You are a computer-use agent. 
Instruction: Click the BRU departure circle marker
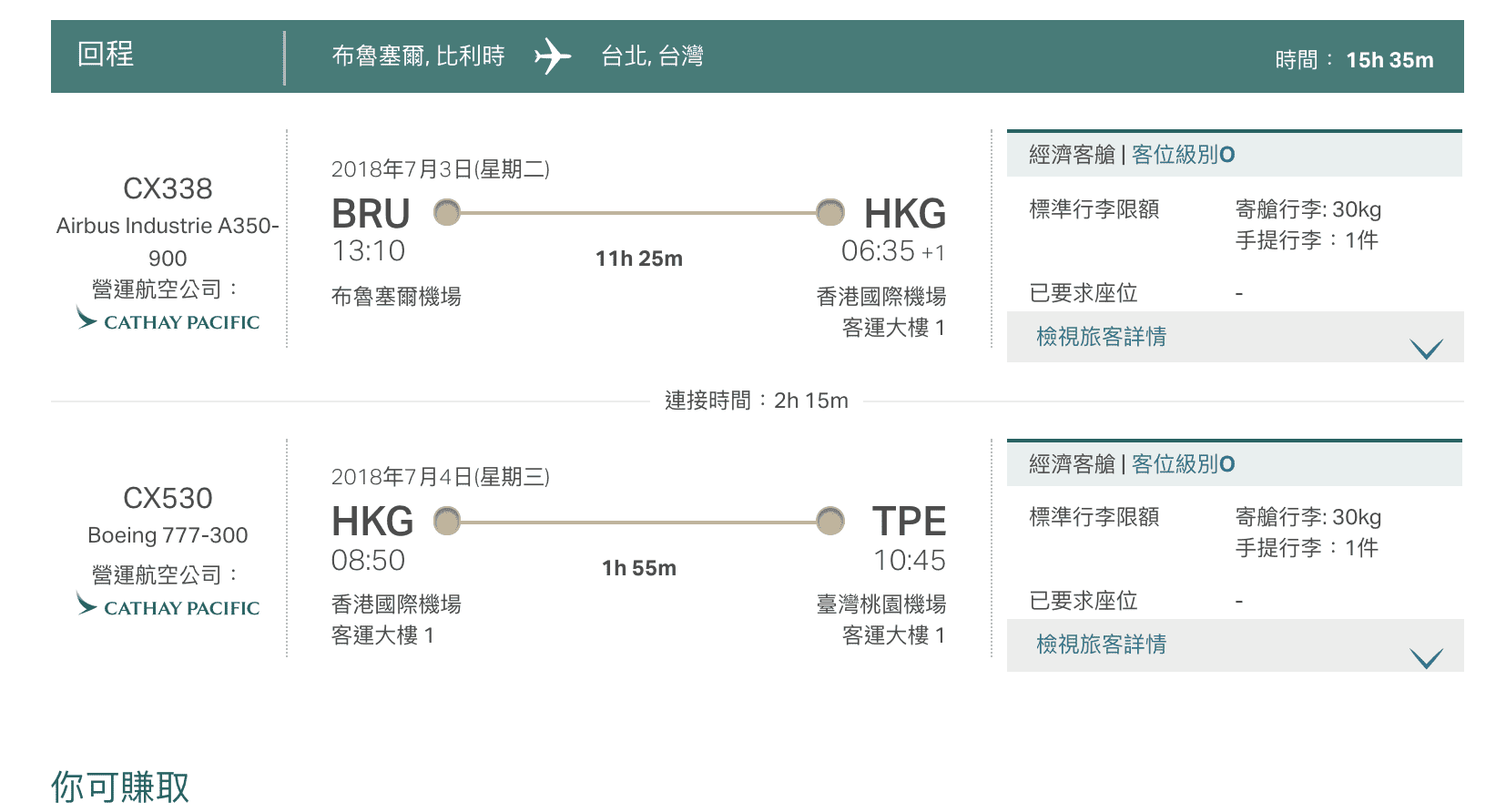coord(447,212)
